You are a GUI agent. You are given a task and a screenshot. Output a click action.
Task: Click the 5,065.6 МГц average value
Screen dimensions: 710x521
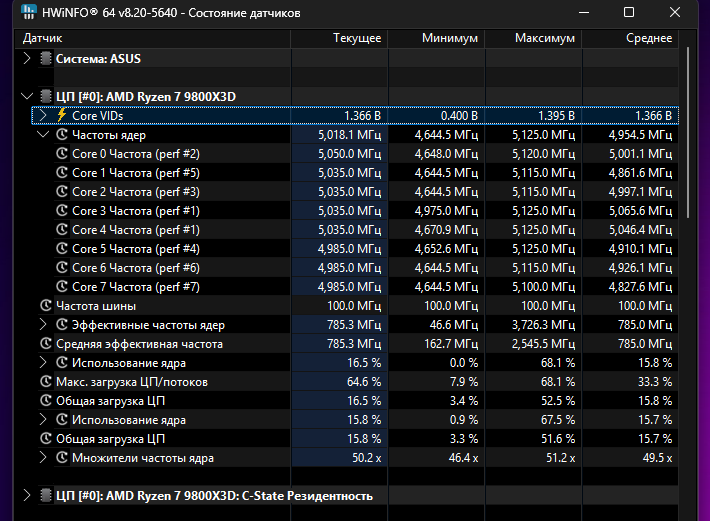(640, 211)
